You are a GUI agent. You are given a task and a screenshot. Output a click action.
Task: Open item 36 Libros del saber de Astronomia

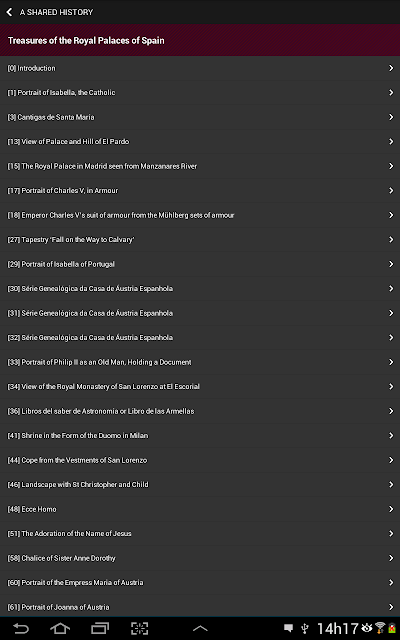click(x=200, y=411)
